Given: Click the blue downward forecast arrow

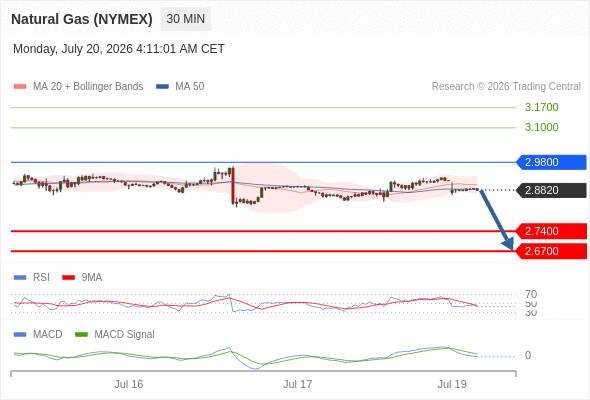Looking at the screenshot, I should tap(497, 220).
